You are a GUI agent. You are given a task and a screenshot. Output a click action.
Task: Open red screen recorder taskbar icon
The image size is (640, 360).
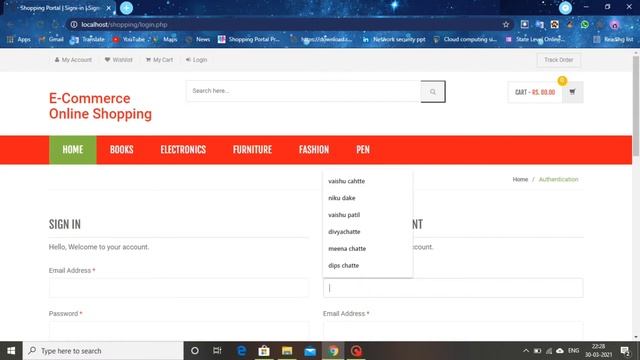(356, 351)
